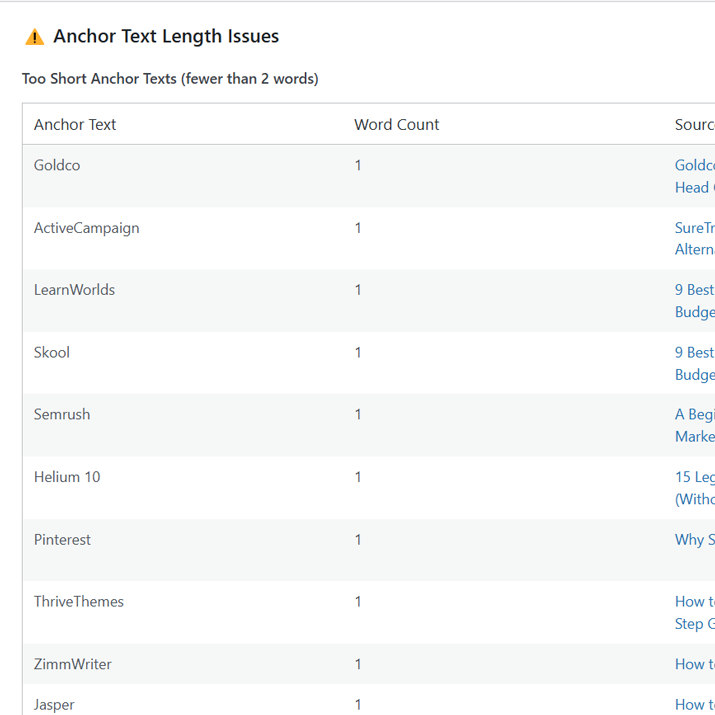
Task: Click the Too Short Anchor Texts subheading
Action: point(170,79)
